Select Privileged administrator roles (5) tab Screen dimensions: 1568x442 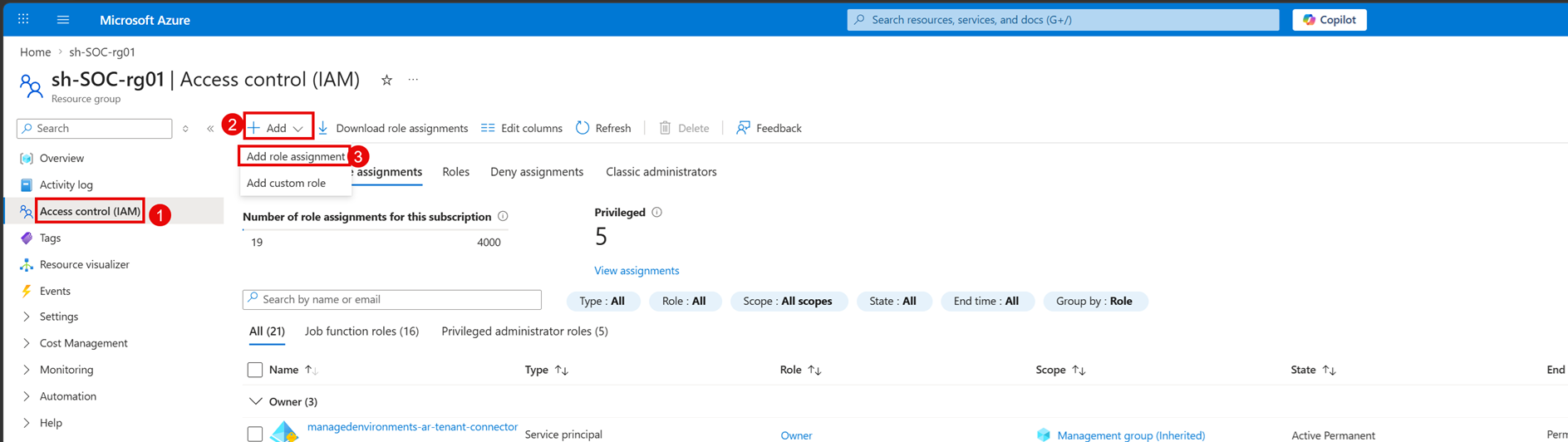[524, 331]
